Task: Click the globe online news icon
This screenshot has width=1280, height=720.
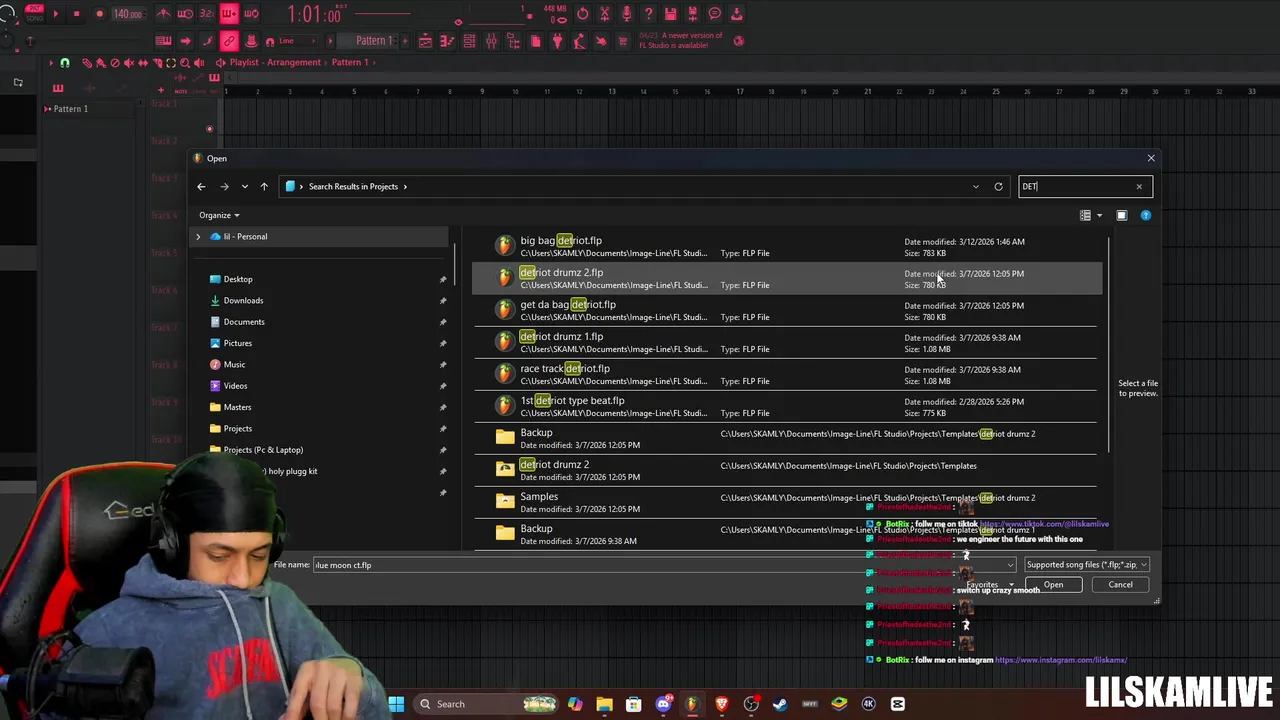Action: tap(739, 41)
